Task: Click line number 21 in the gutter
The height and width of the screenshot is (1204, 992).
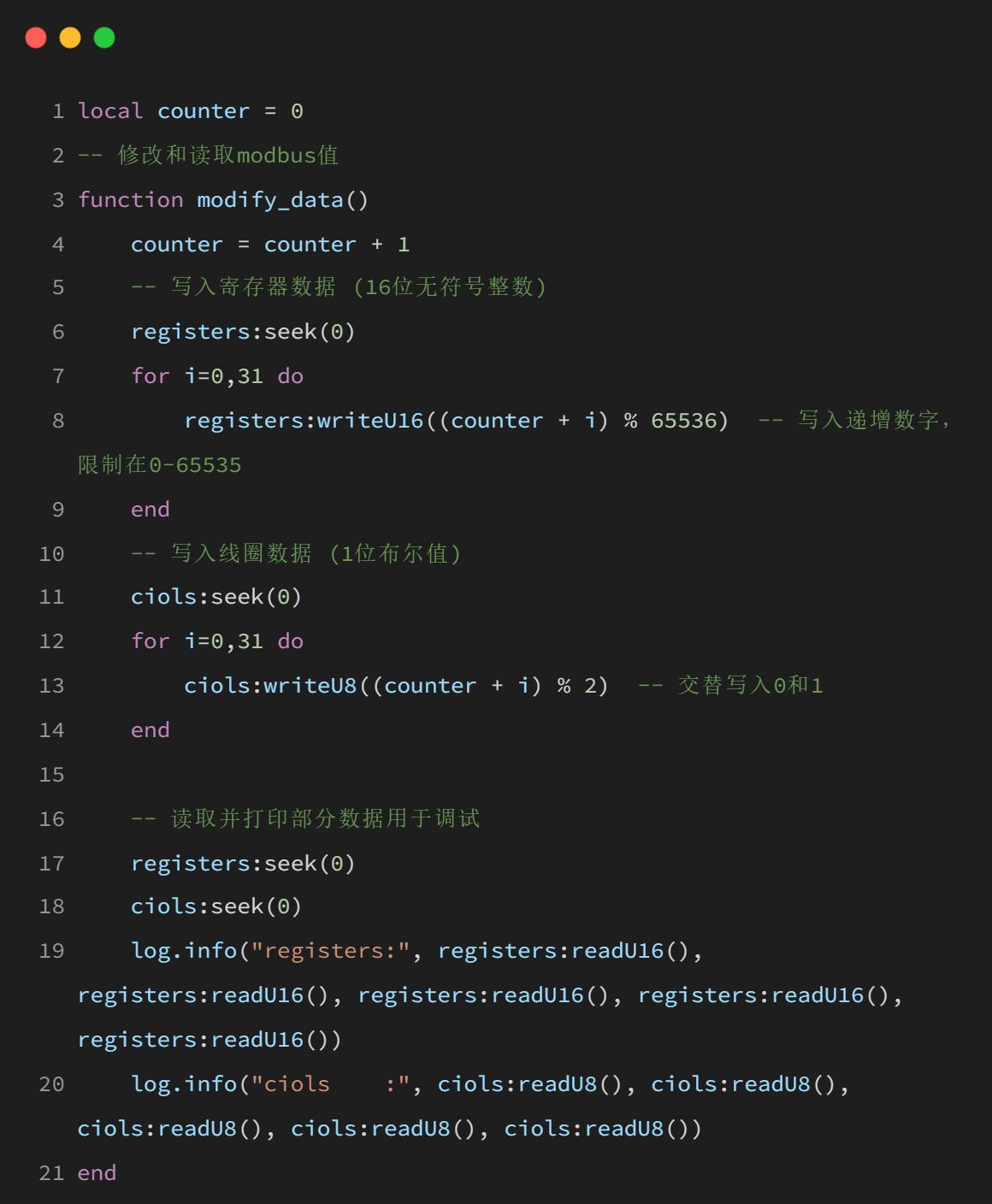Action: click(x=51, y=1173)
